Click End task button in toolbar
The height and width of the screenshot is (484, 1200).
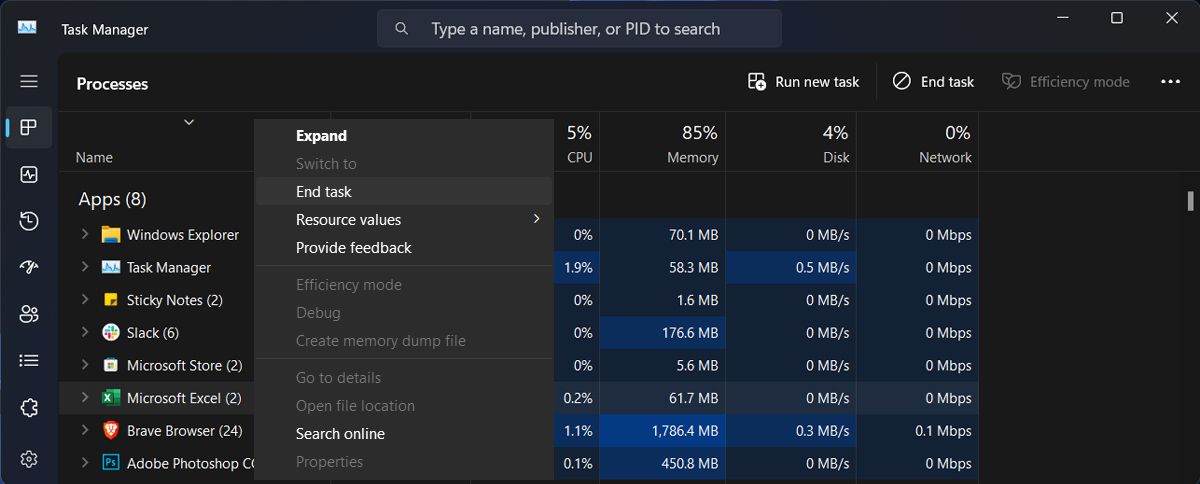(933, 82)
